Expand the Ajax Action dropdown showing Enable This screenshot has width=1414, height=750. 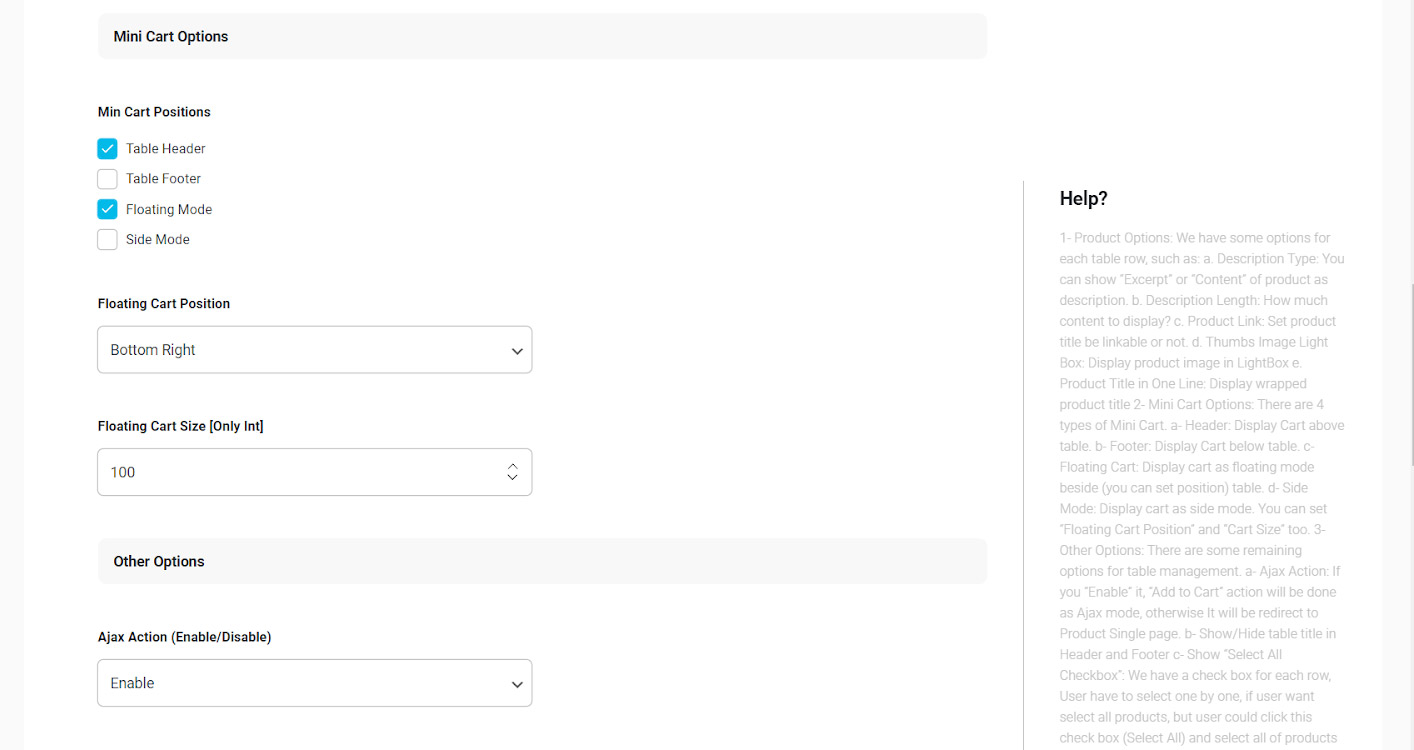(x=314, y=683)
